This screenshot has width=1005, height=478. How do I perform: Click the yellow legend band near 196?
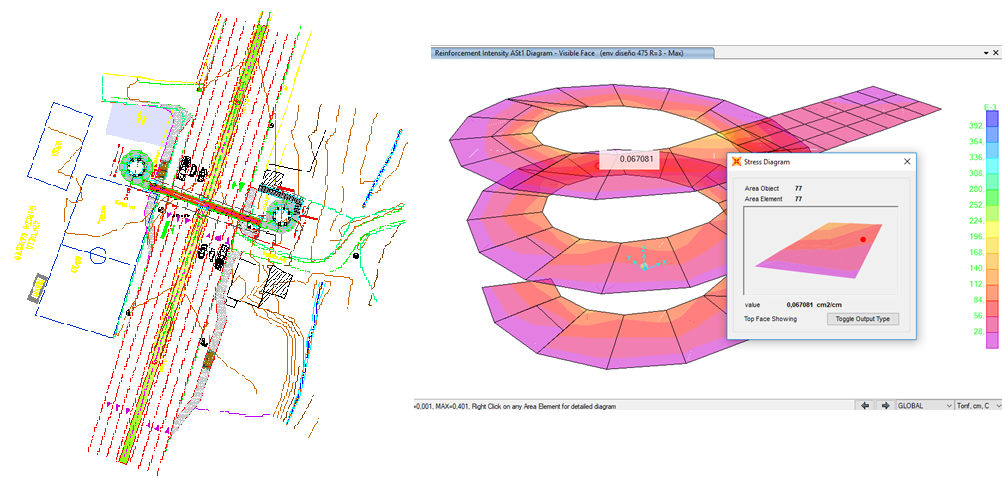pos(992,229)
